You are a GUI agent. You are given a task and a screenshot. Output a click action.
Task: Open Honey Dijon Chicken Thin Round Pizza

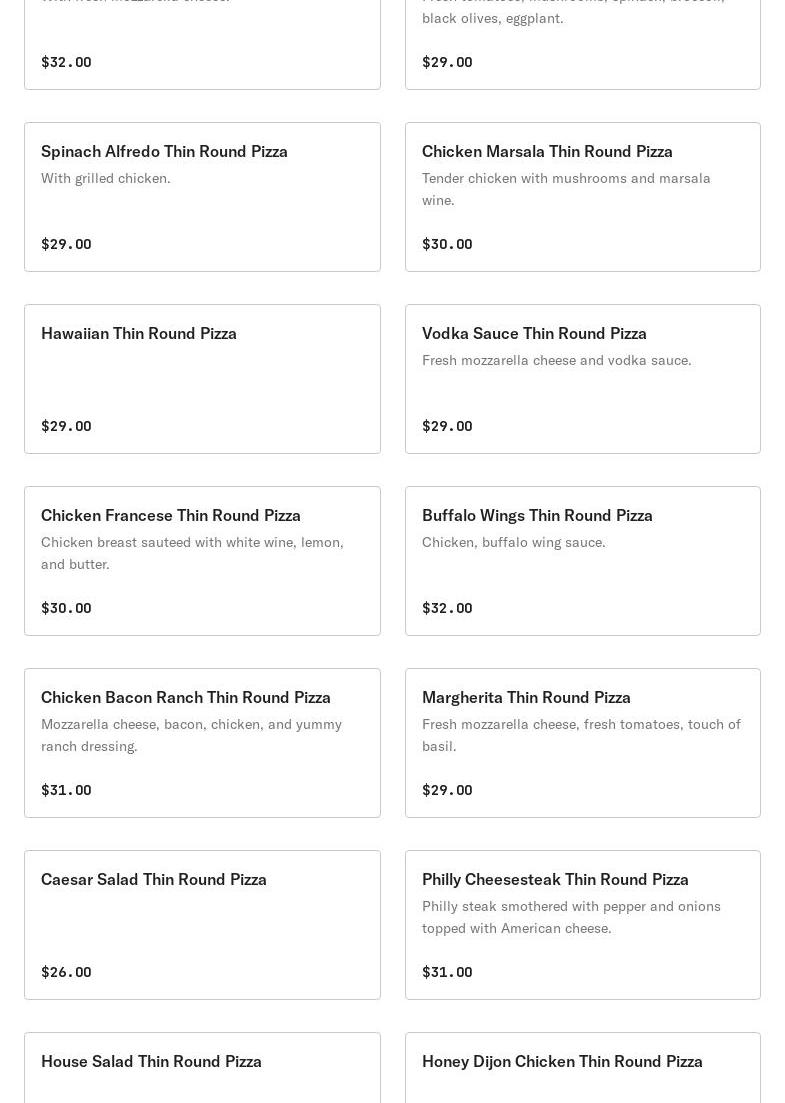click(562, 1061)
